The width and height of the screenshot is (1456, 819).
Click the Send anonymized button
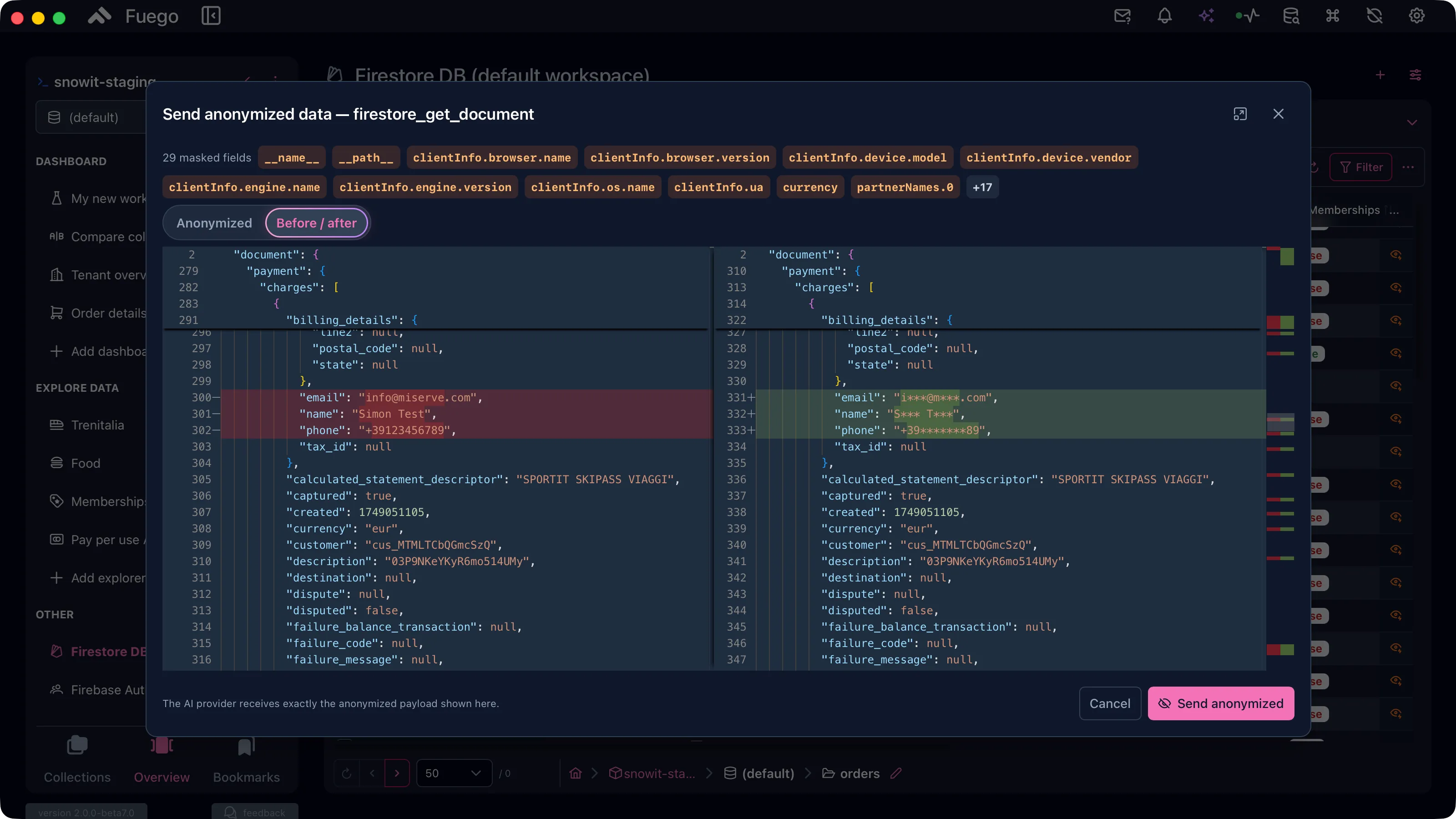[1221, 703]
